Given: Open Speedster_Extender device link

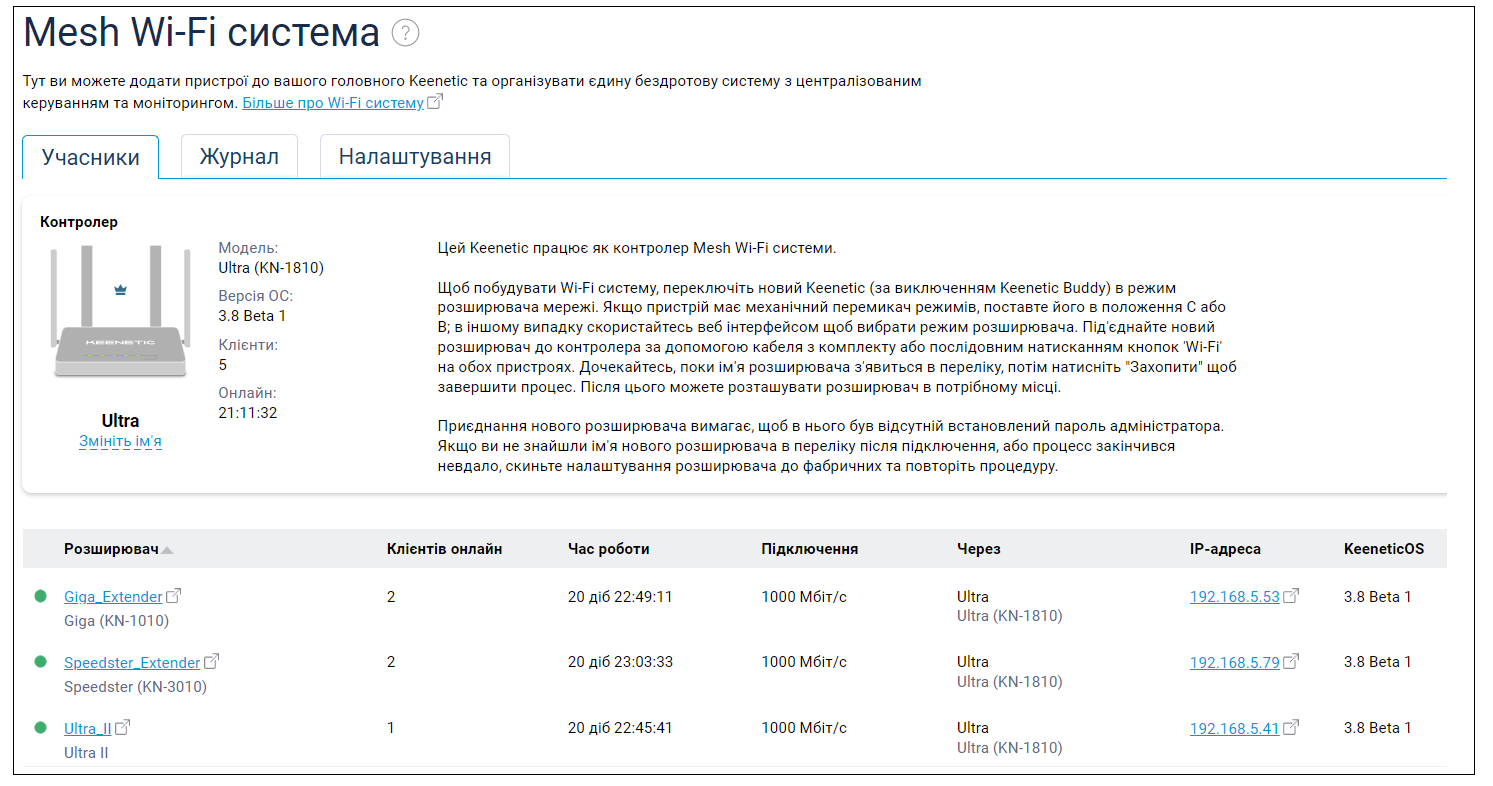Looking at the screenshot, I should tap(132, 663).
